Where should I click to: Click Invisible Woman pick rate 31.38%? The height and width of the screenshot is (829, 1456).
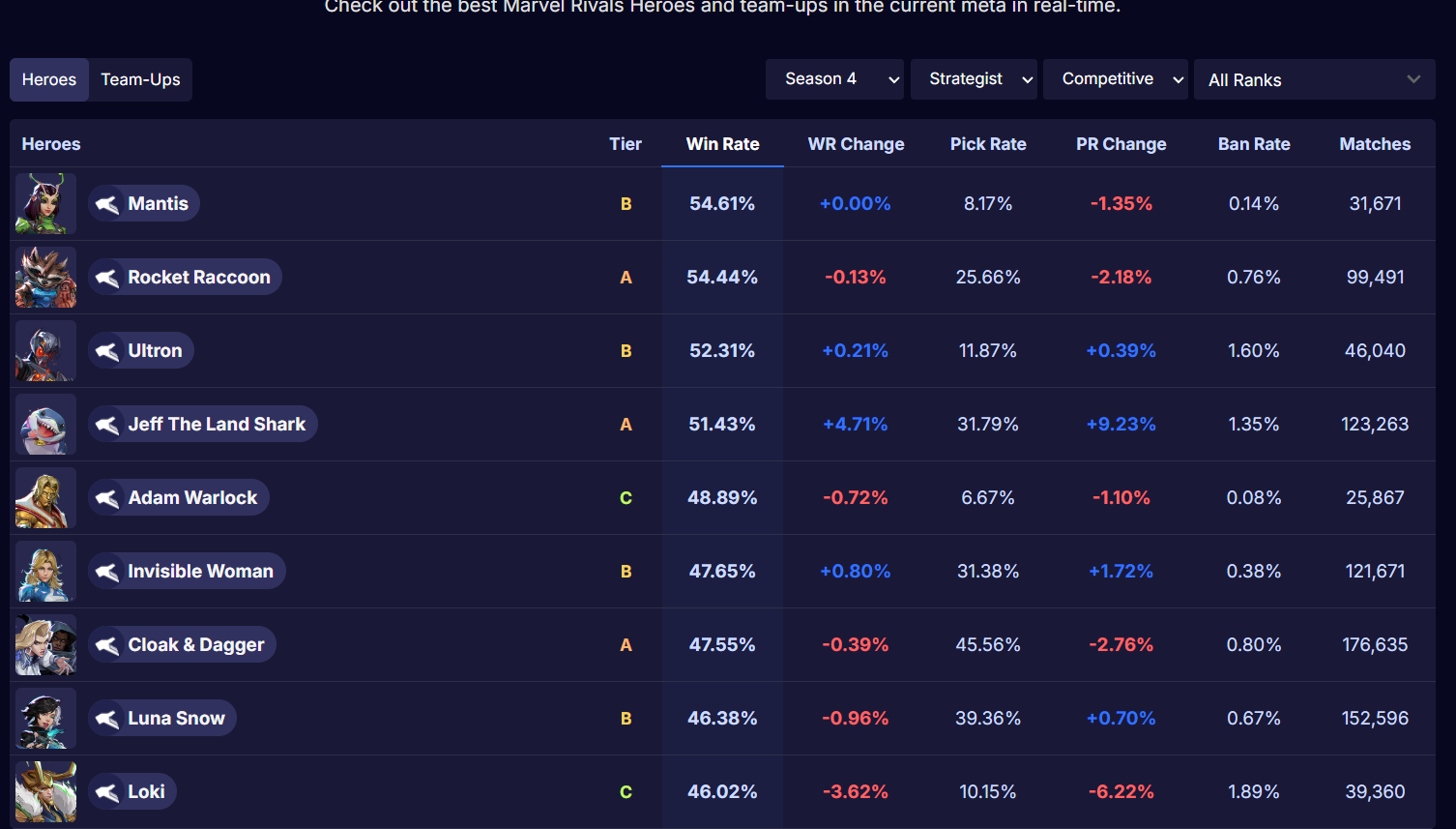point(988,571)
